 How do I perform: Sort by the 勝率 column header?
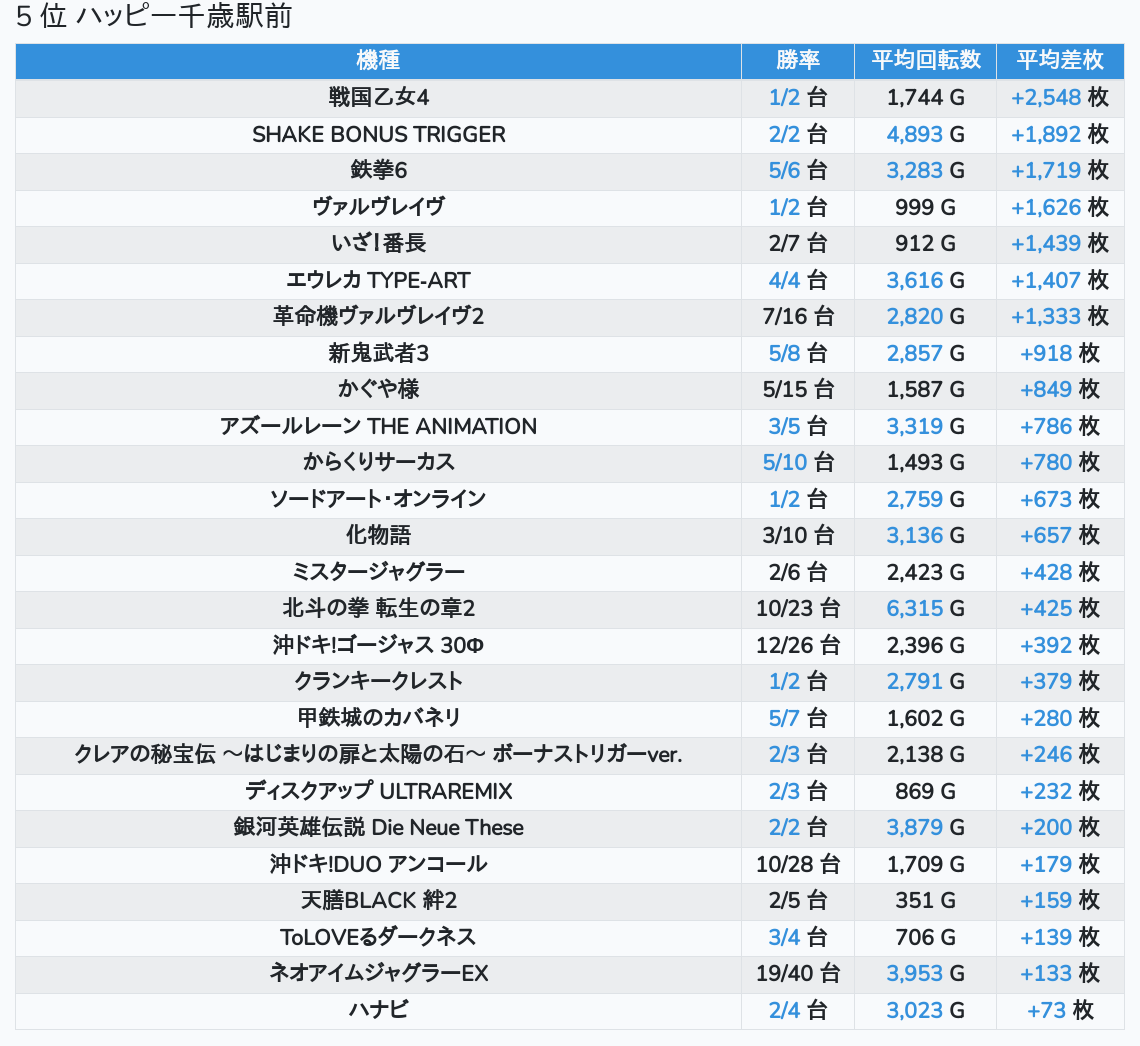point(797,60)
